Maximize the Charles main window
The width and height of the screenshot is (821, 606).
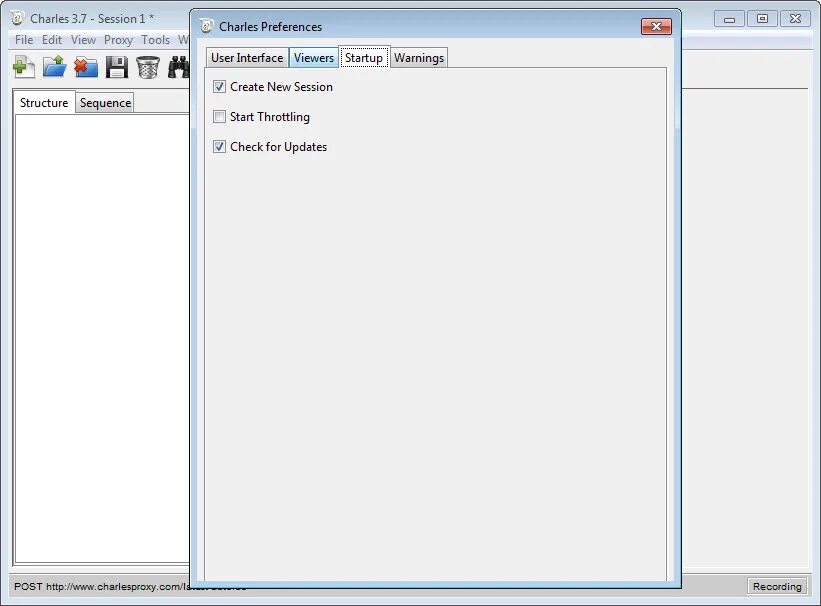(762, 19)
